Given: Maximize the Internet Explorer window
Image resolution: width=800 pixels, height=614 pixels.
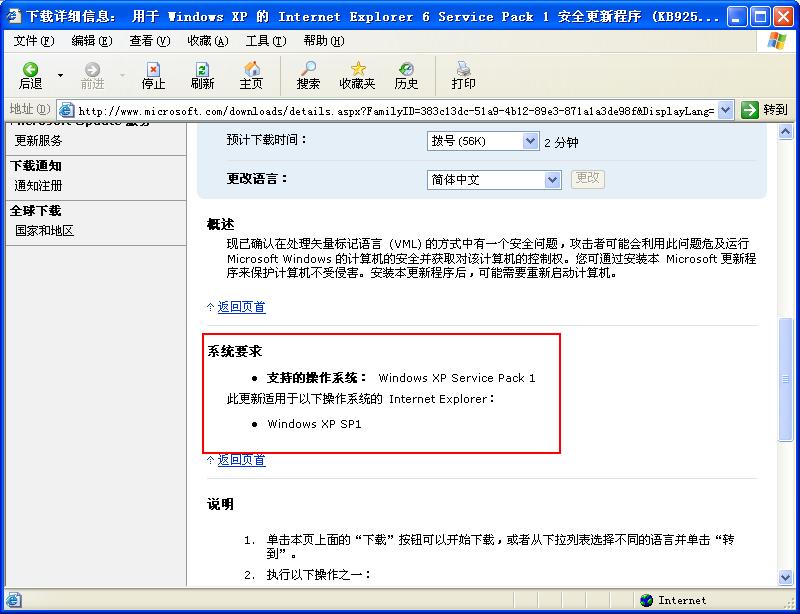Looking at the screenshot, I should tap(760, 17).
